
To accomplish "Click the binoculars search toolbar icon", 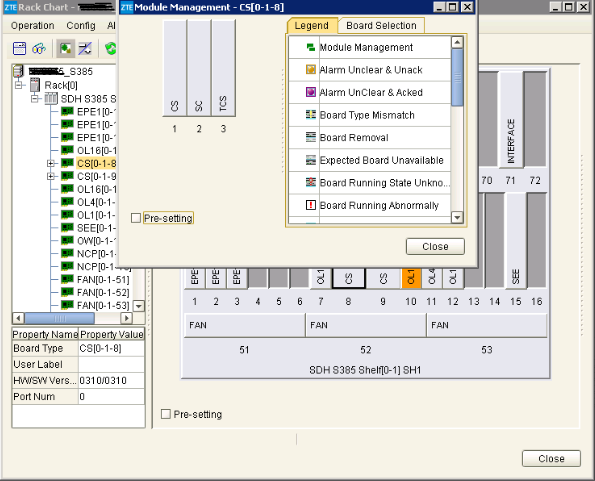I will pos(39,49).
